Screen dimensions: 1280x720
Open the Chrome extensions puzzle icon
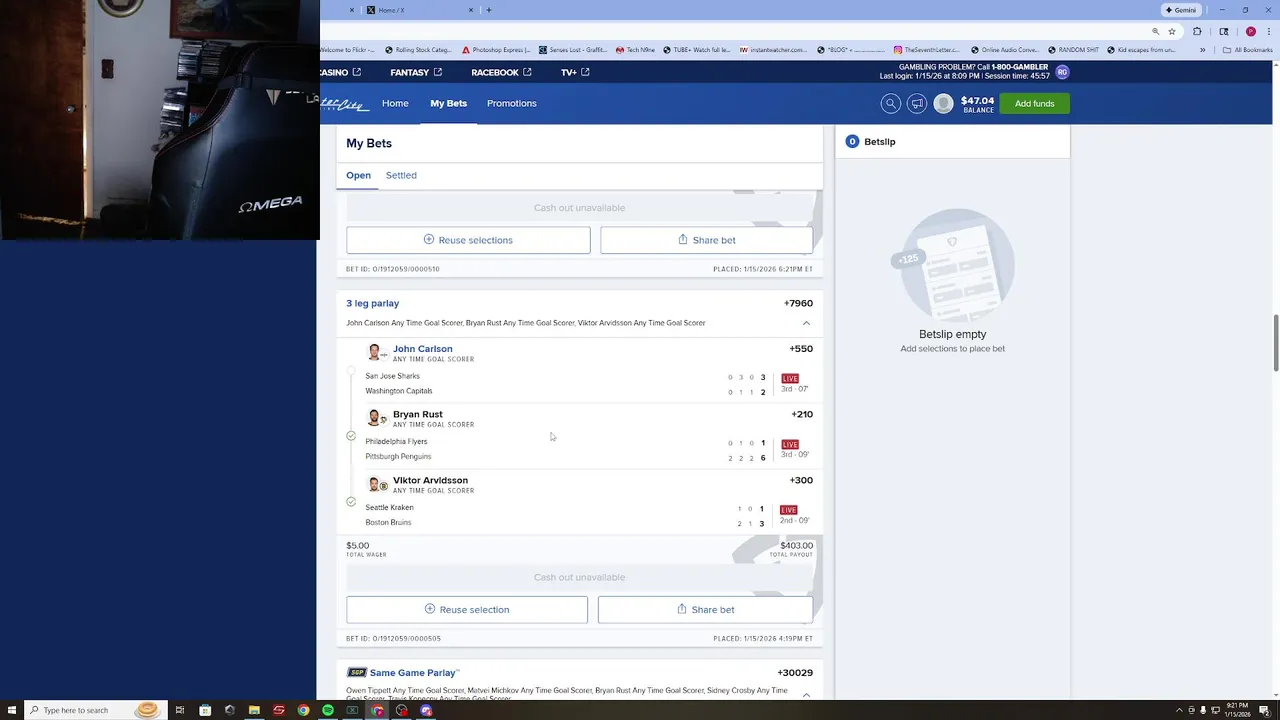1197,31
